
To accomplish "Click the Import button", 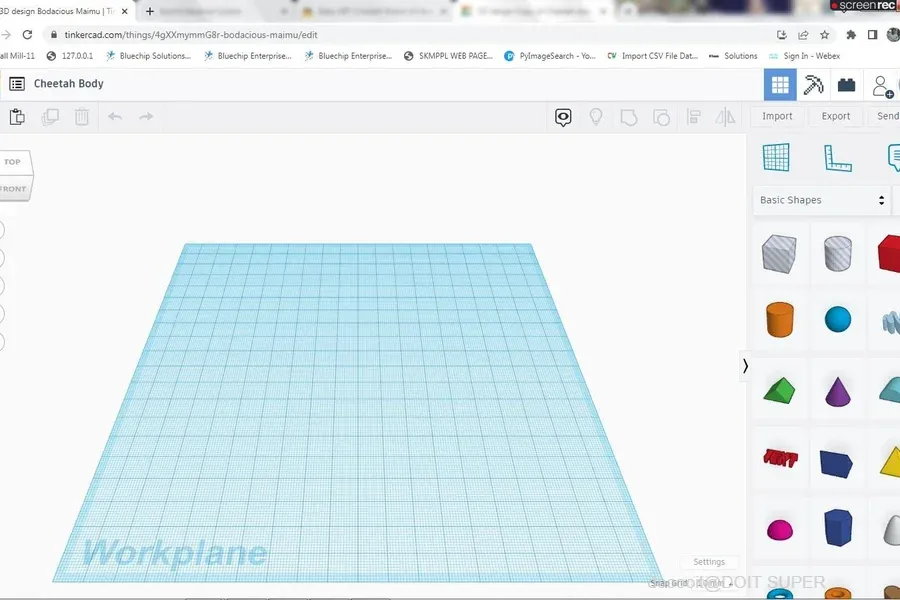I will [x=777, y=117].
